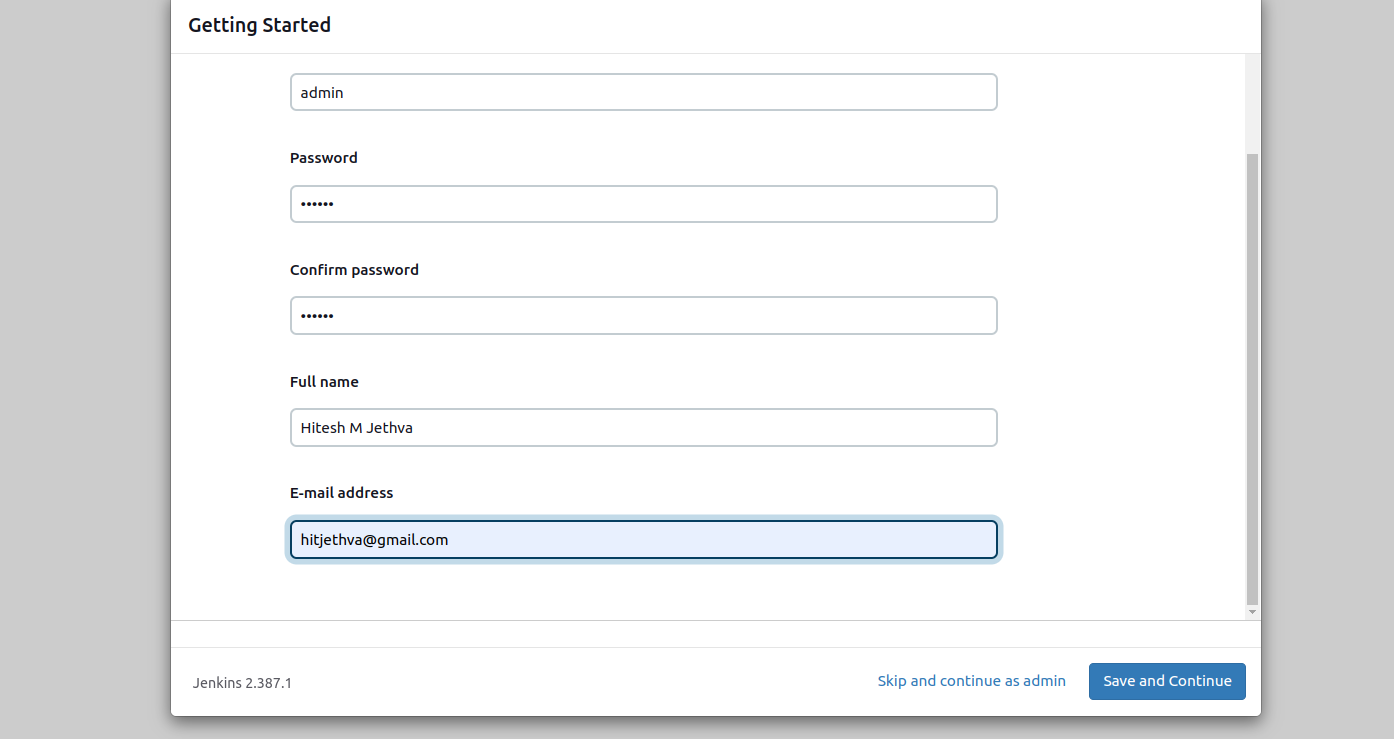Screen dimensions: 1394x739
Task: Click the dialog's vertical scrollbar thumb
Action: point(1252,380)
